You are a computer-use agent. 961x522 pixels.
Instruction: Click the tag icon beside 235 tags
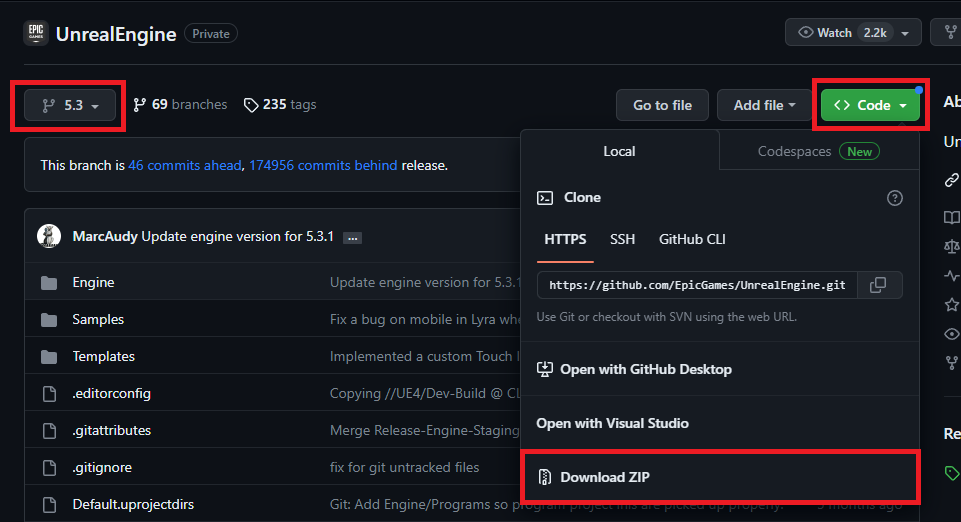click(x=251, y=105)
